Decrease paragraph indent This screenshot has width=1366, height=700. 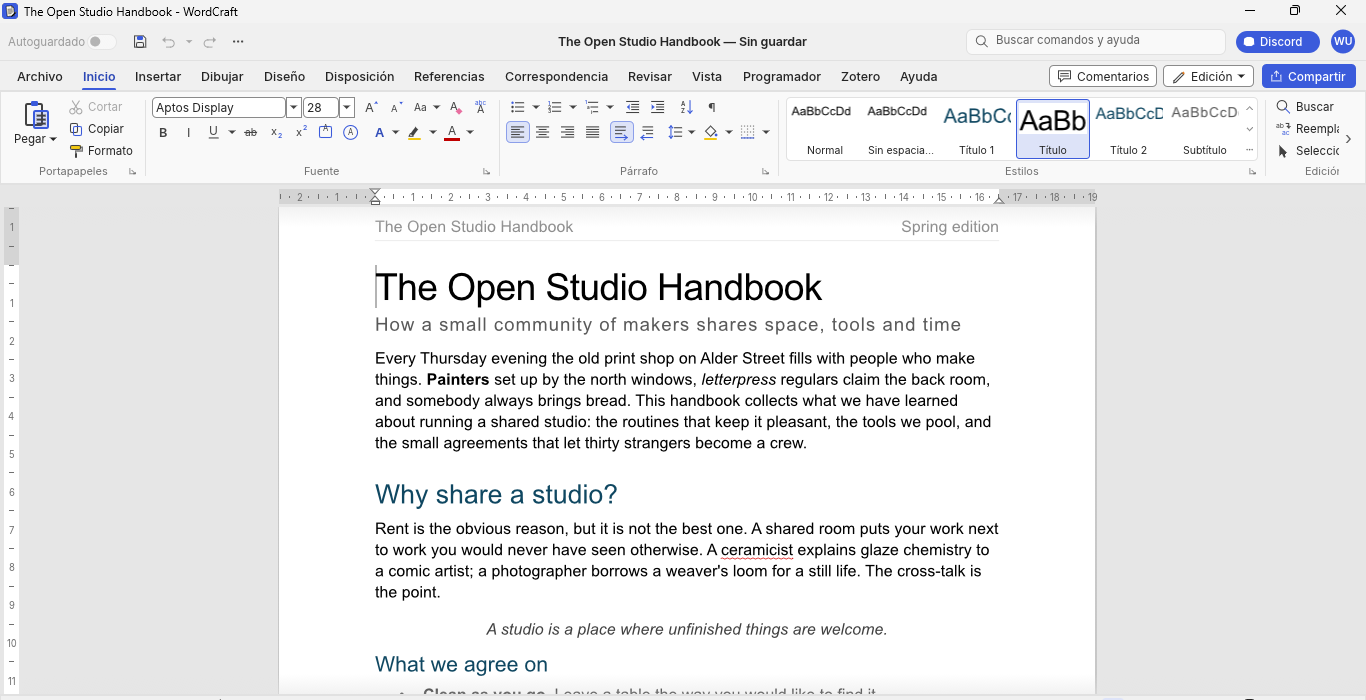633,107
